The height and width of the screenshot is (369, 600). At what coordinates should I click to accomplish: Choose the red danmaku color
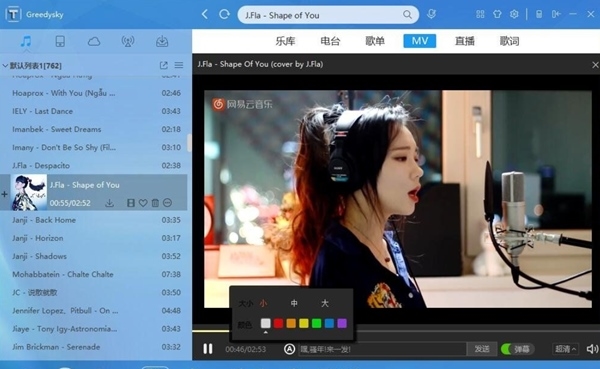click(x=278, y=323)
